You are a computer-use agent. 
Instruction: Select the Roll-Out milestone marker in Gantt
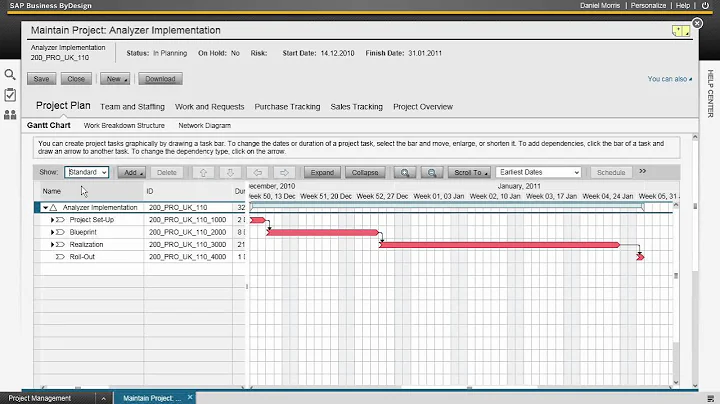point(640,257)
